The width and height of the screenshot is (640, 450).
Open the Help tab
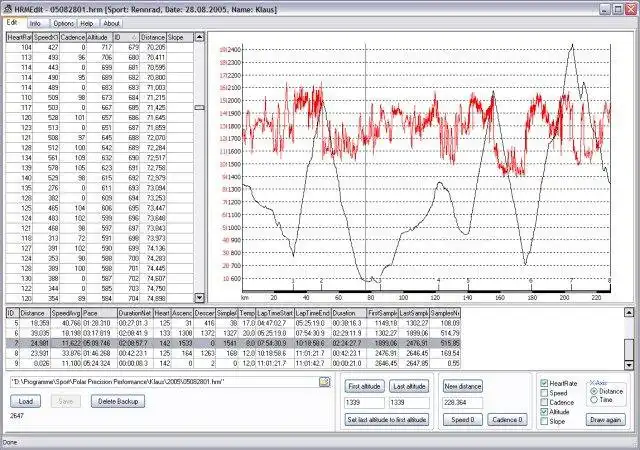[87, 24]
